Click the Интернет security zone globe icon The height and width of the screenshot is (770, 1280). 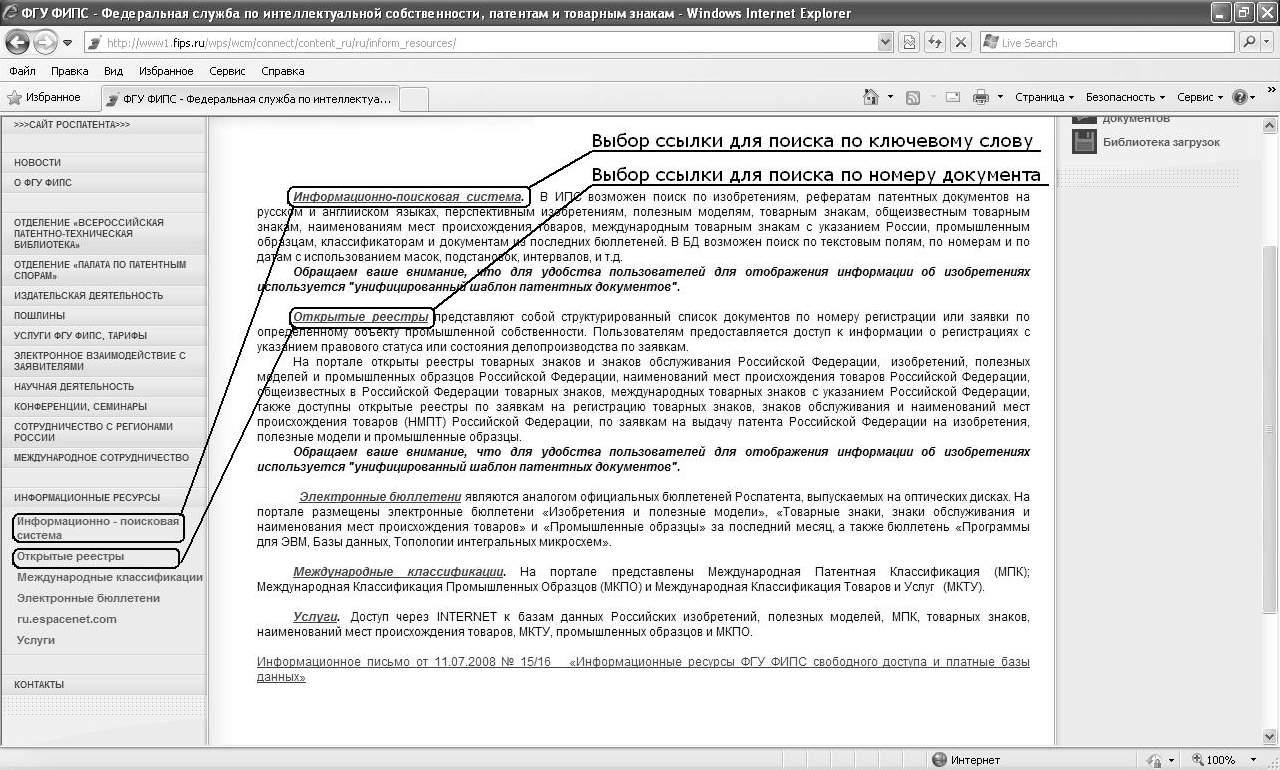(939, 760)
